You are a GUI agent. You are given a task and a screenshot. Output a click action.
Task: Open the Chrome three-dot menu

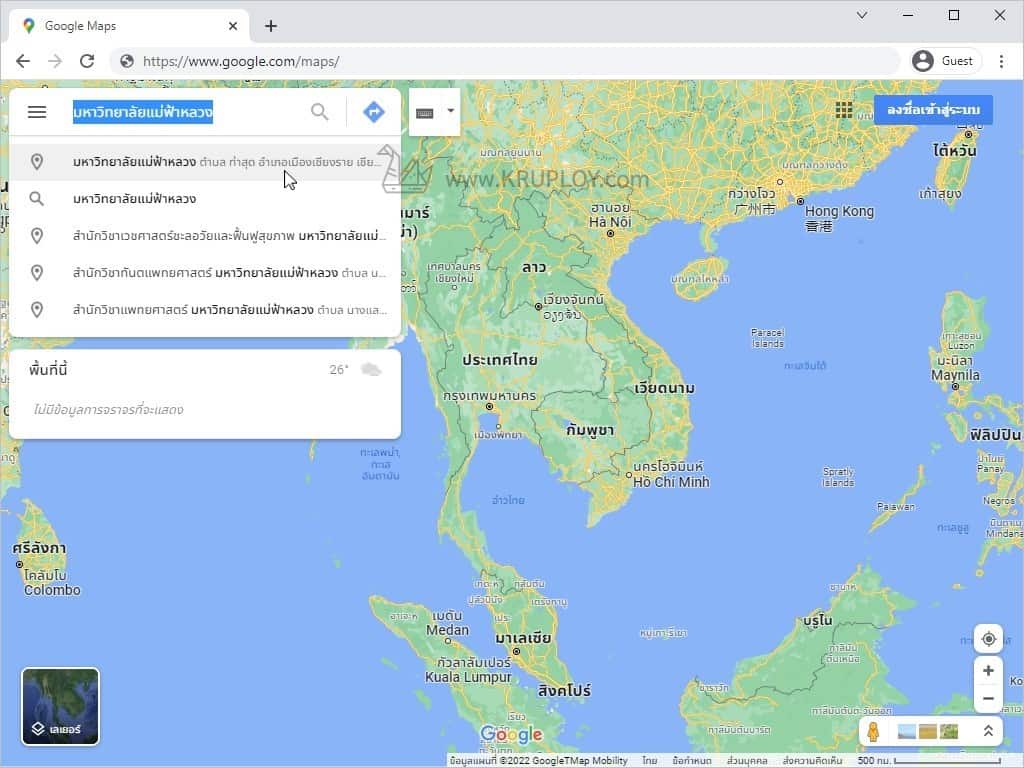click(1001, 61)
